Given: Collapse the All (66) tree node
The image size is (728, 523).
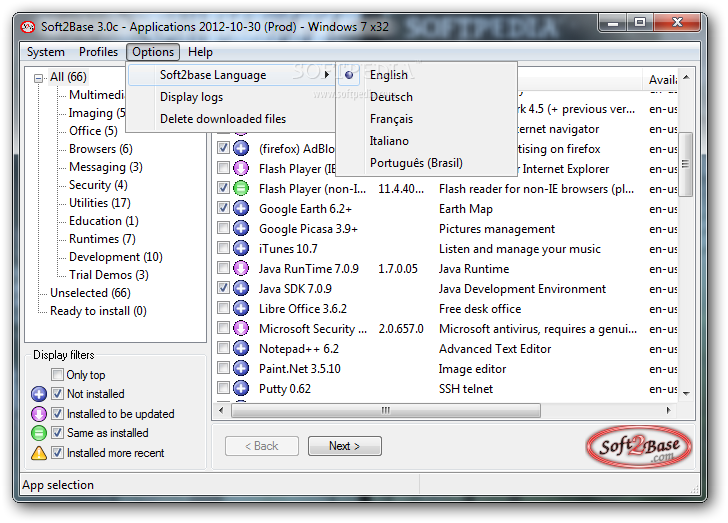Looking at the screenshot, I should [39, 78].
